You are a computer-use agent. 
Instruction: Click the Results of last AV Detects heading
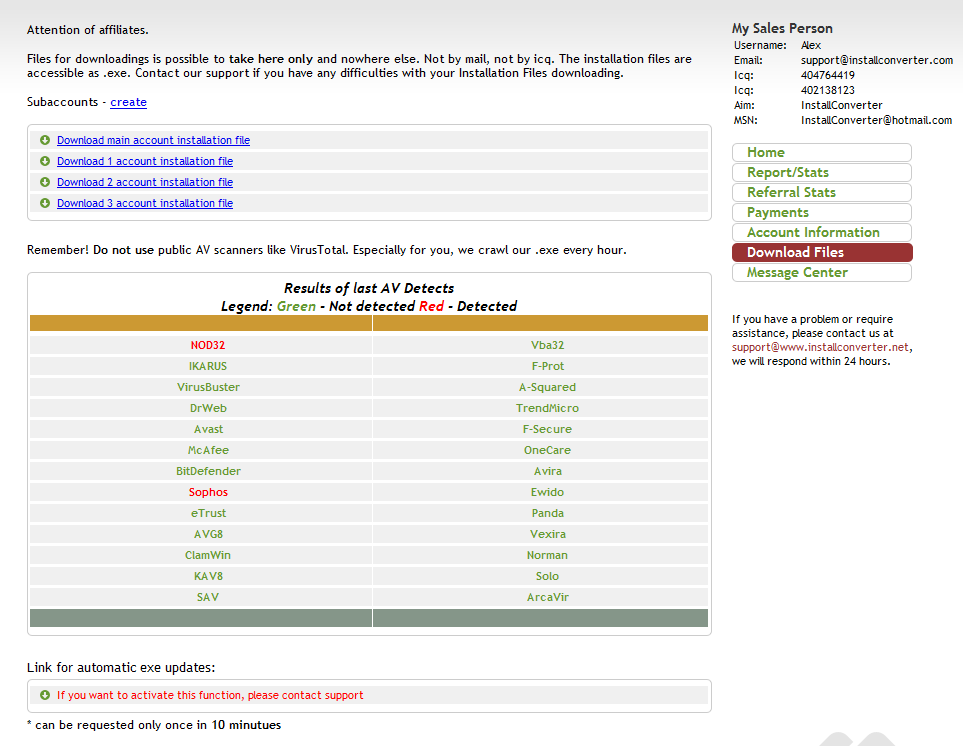pyautogui.click(x=369, y=288)
